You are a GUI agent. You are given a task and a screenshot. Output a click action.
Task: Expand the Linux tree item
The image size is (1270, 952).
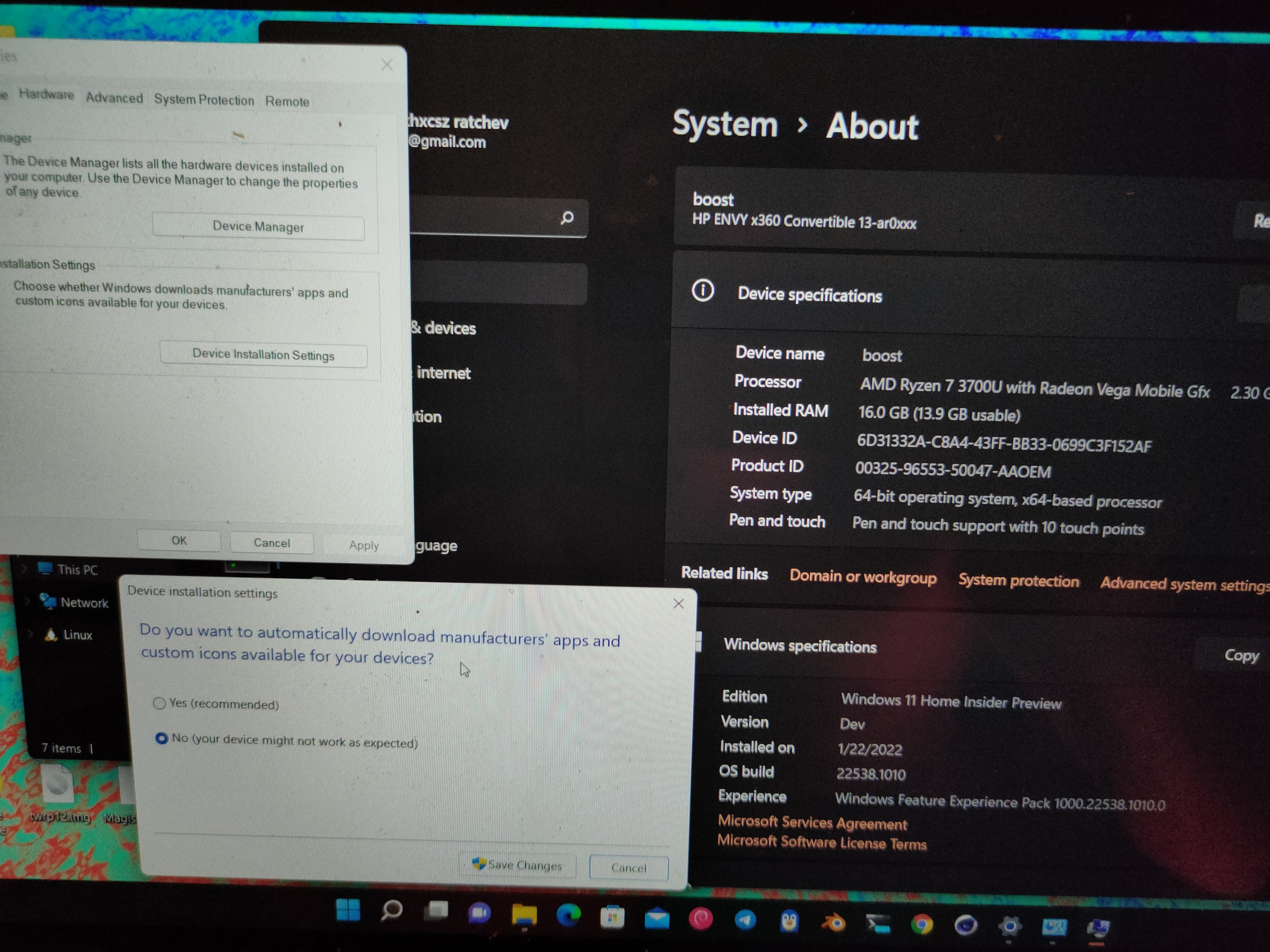click(x=30, y=634)
